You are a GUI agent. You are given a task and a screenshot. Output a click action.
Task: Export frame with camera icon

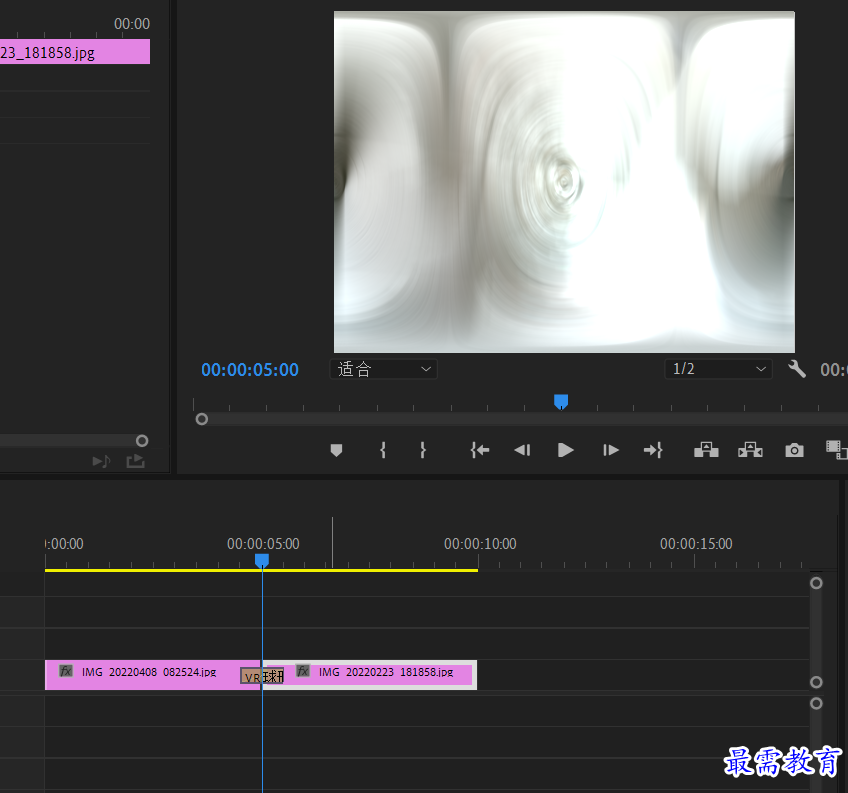(794, 450)
